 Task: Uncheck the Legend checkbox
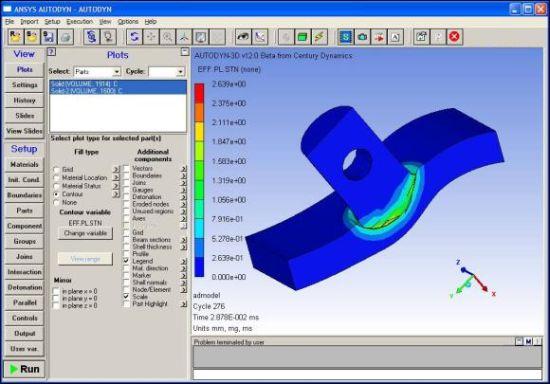pyautogui.click(x=127, y=261)
